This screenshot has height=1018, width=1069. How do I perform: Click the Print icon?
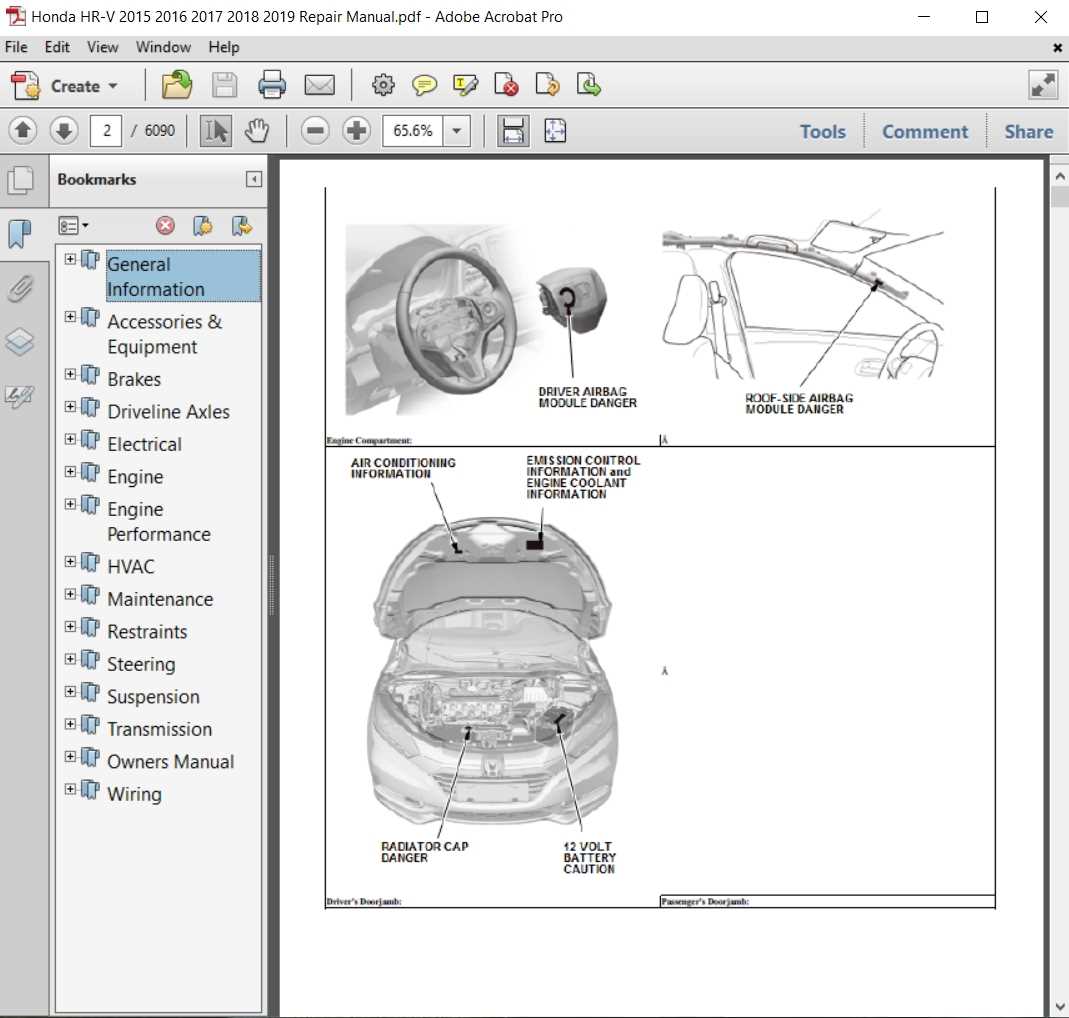[x=272, y=86]
